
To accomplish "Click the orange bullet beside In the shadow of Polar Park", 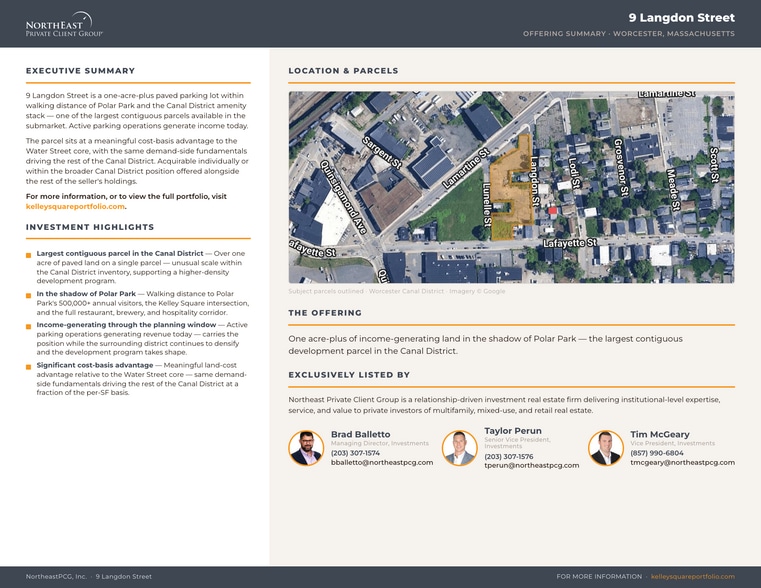I will pyautogui.click(x=29, y=295).
